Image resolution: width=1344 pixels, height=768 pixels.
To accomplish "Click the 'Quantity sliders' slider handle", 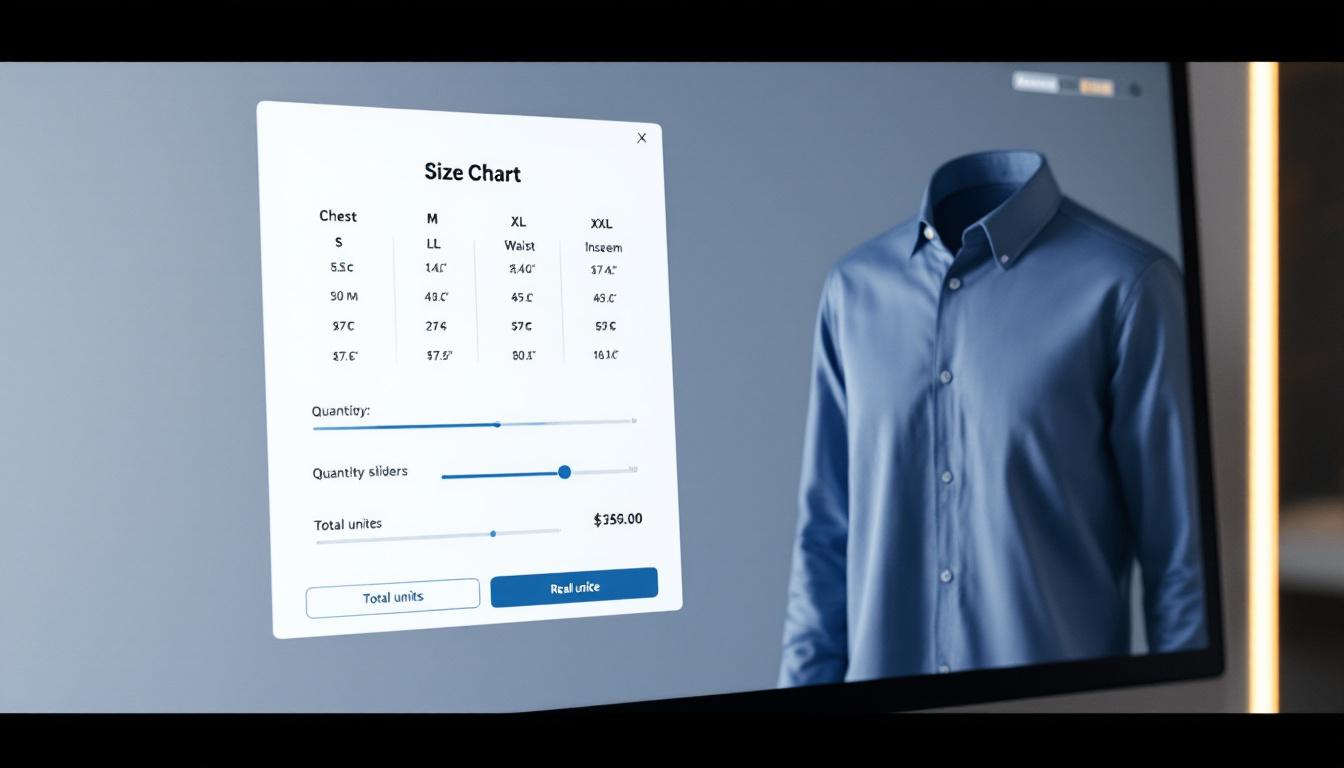I will pyautogui.click(x=564, y=472).
